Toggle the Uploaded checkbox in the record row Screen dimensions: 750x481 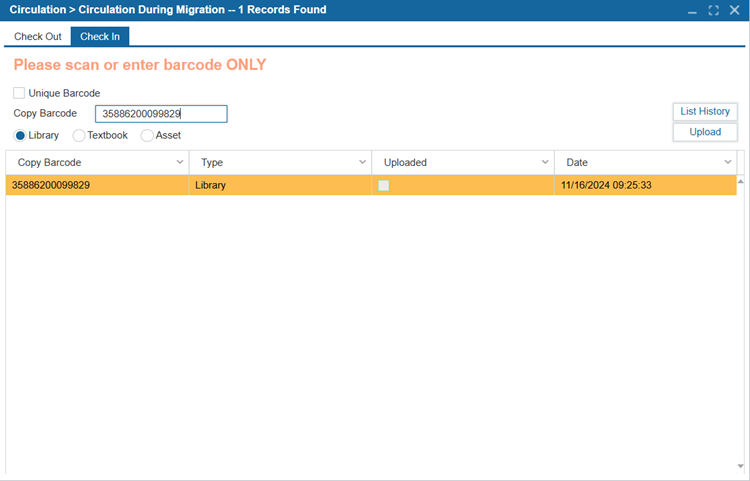coord(384,186)
